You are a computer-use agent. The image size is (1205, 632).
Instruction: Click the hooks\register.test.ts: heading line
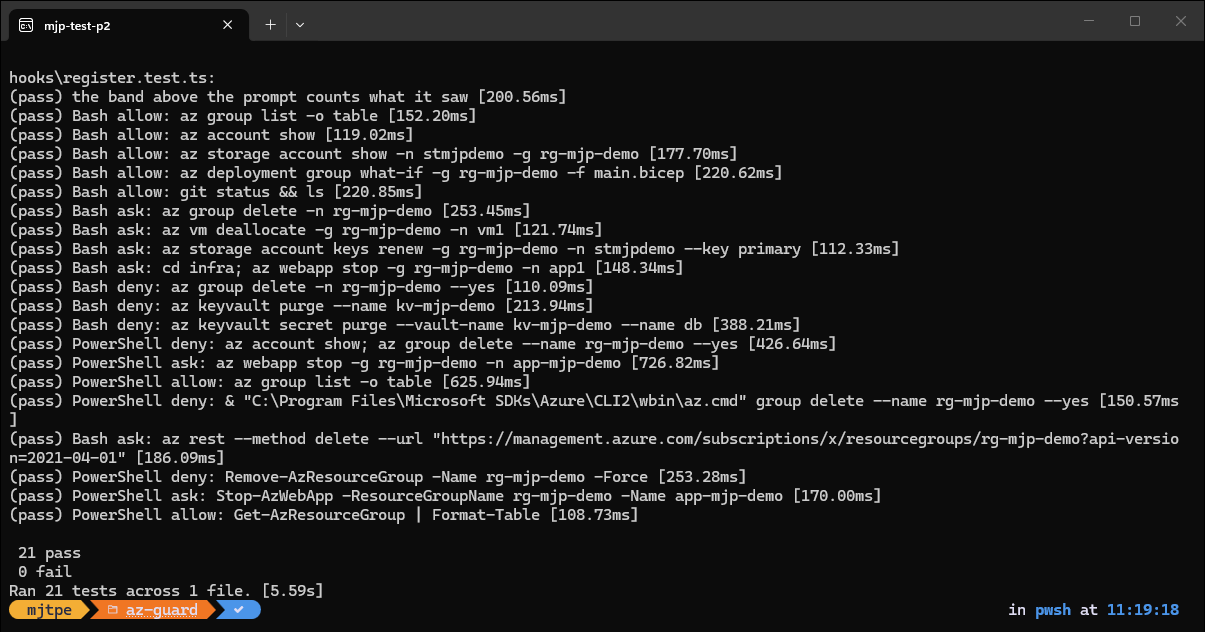(x=112, y=78)
